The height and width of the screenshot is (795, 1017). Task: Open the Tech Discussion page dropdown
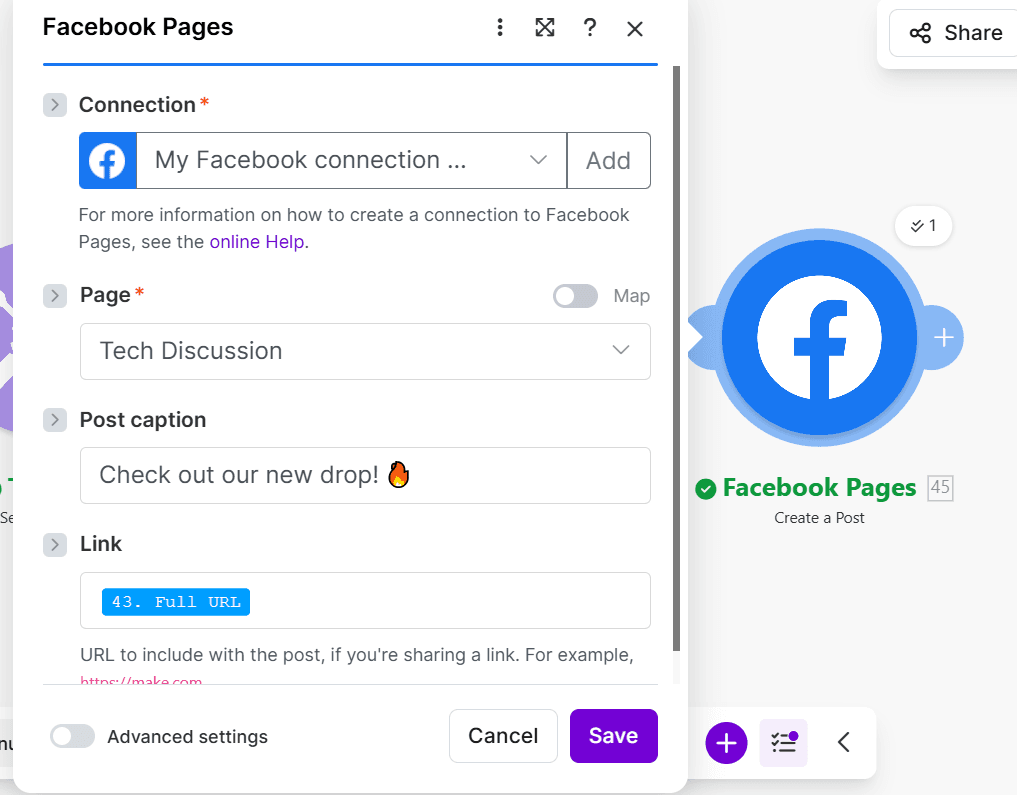tap(365, 351)
